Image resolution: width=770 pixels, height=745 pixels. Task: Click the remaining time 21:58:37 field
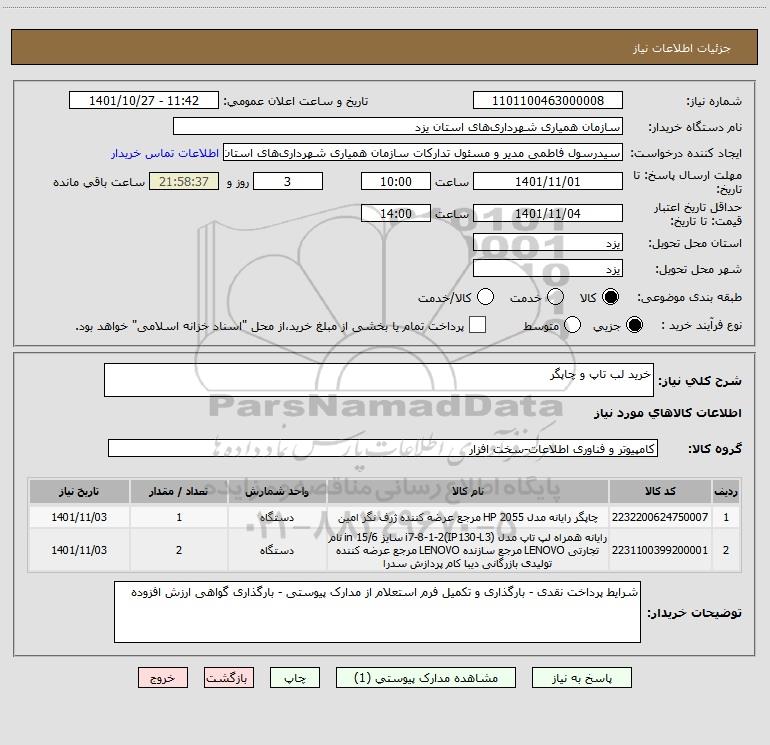184,181
